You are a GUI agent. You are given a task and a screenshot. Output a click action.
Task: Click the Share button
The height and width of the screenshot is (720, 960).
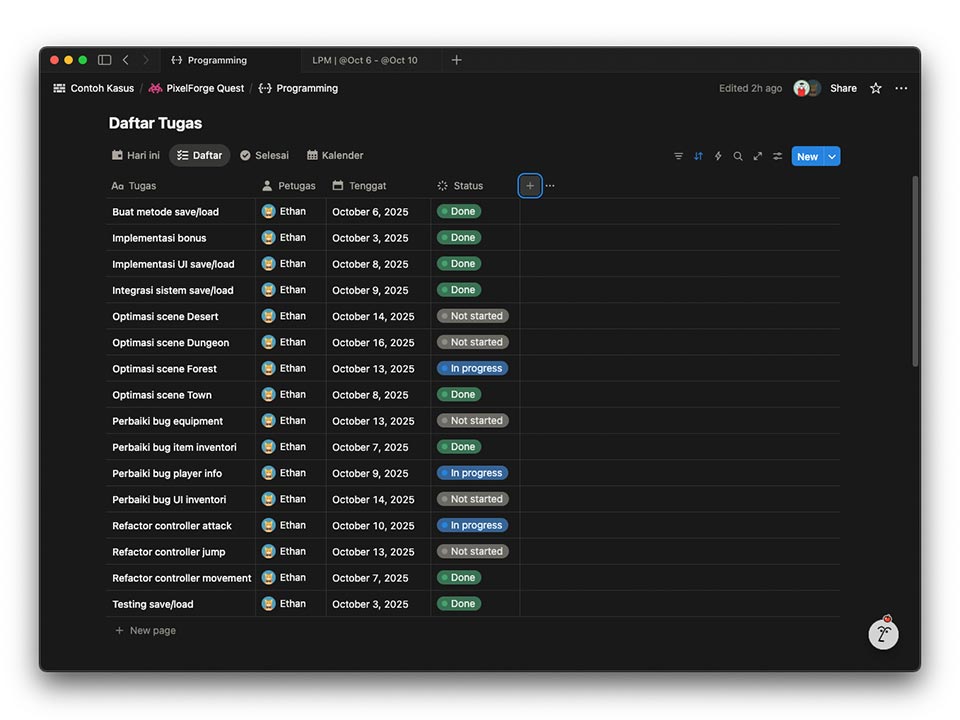coord(843,88)
